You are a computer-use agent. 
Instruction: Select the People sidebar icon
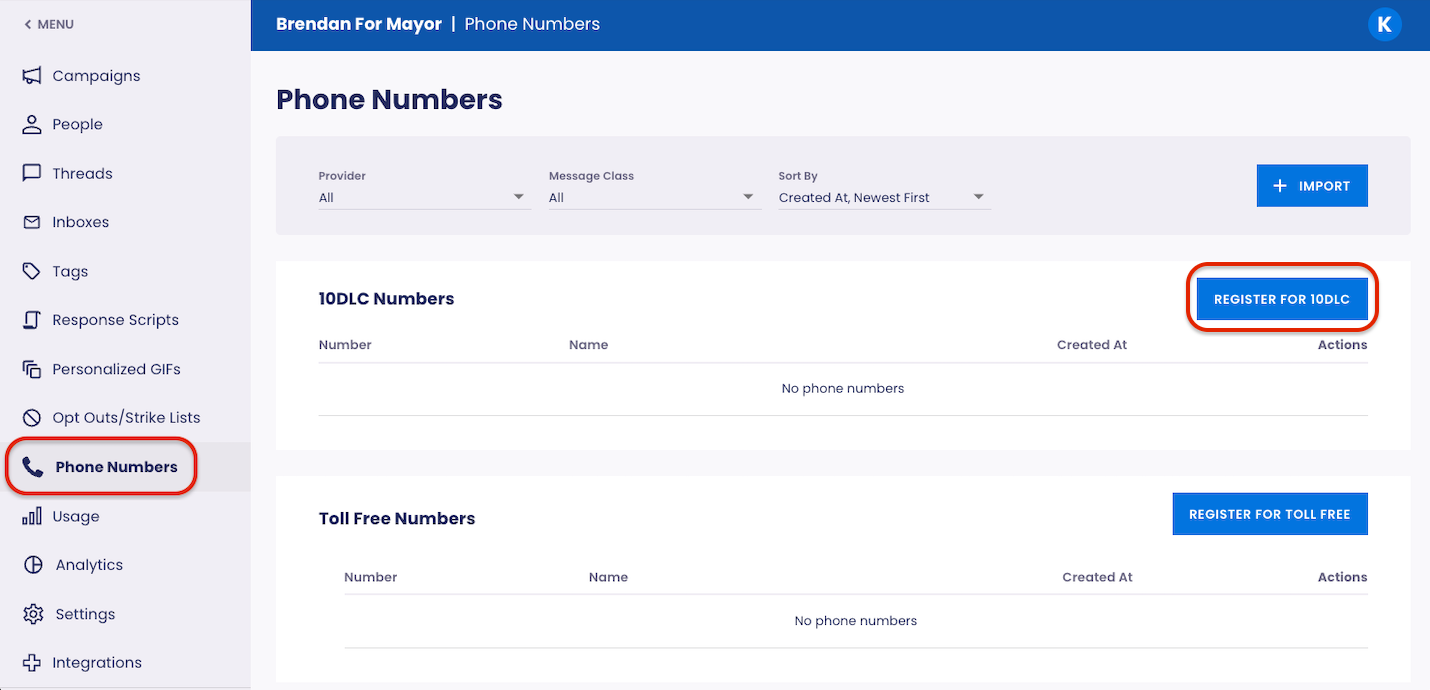33,124
